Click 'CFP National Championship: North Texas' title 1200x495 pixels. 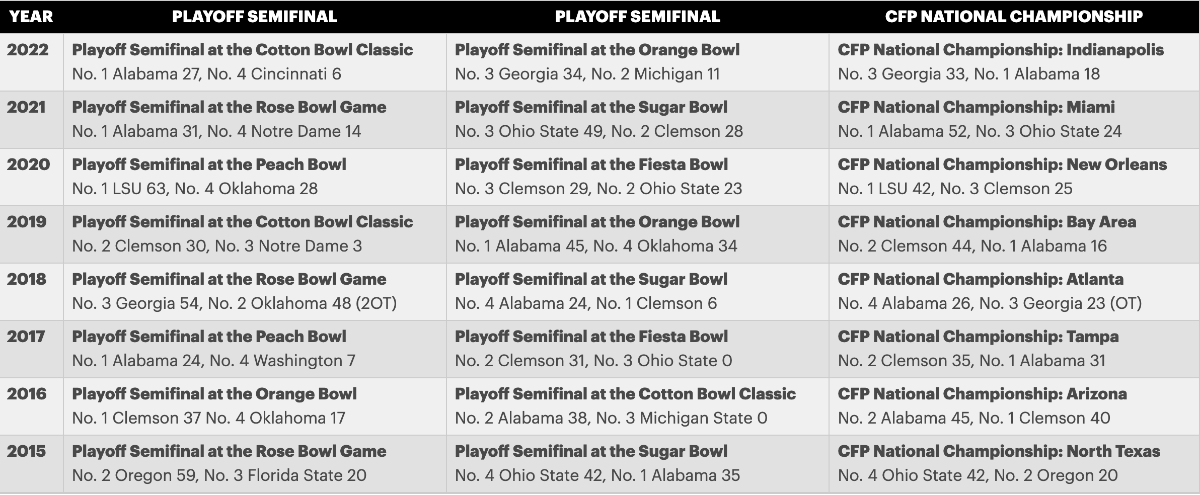[1001, 451]
